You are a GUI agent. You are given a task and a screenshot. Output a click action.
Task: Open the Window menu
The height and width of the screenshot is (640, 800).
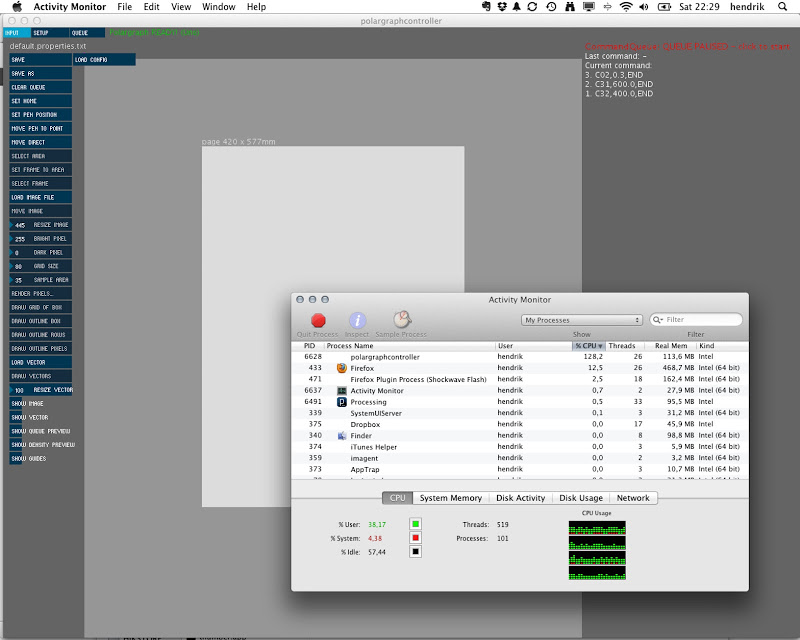[x=218, y=7]
